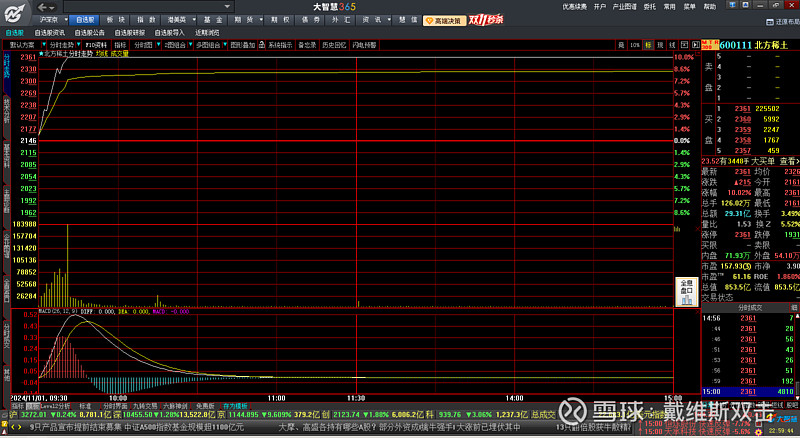Image resolution: width=800 pixels, height=438 pixels.
Task: Expand the 多图组合 dropdown arrow
Action: [224, 45]
